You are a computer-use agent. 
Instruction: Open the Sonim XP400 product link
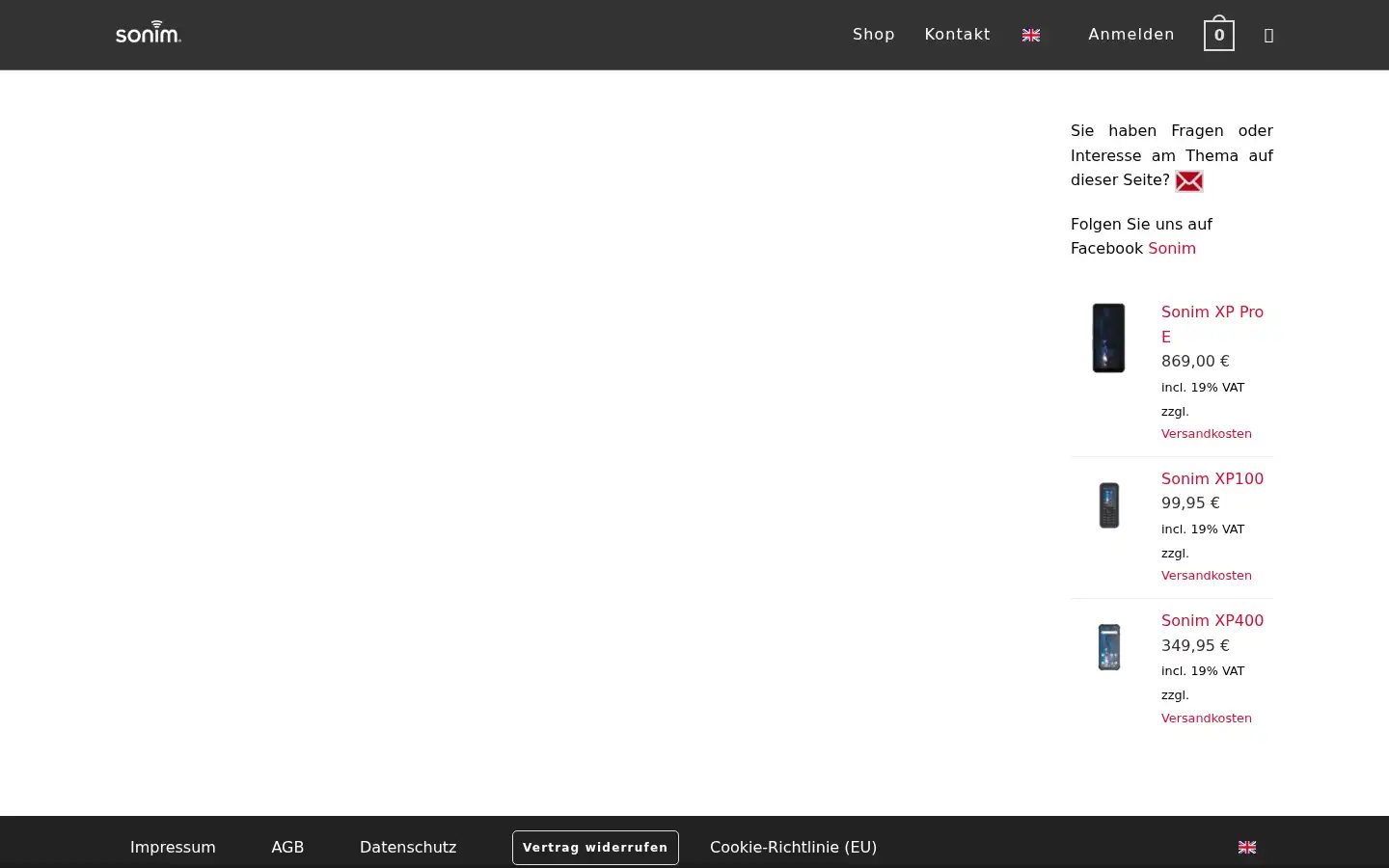[x=1212, y=621]
